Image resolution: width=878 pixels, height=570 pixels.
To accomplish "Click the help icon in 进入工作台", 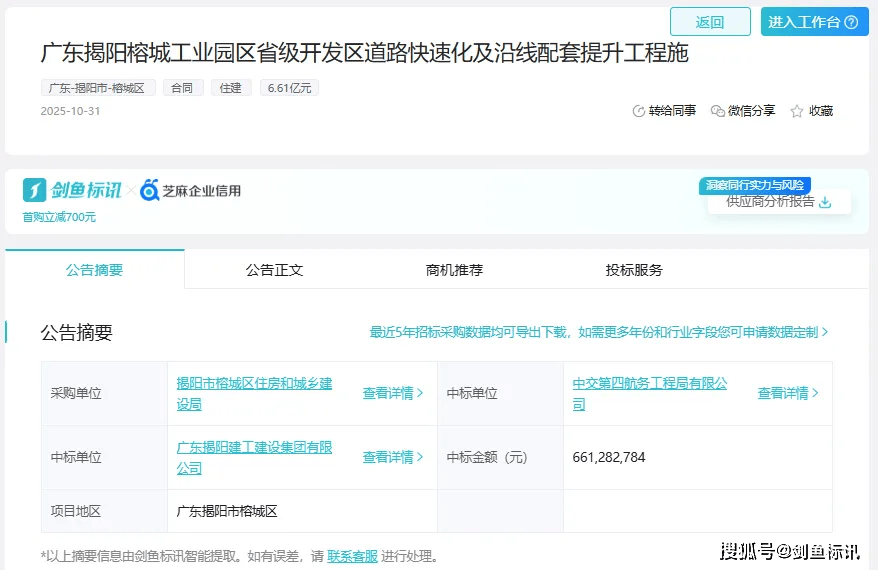I will point(851,22).
